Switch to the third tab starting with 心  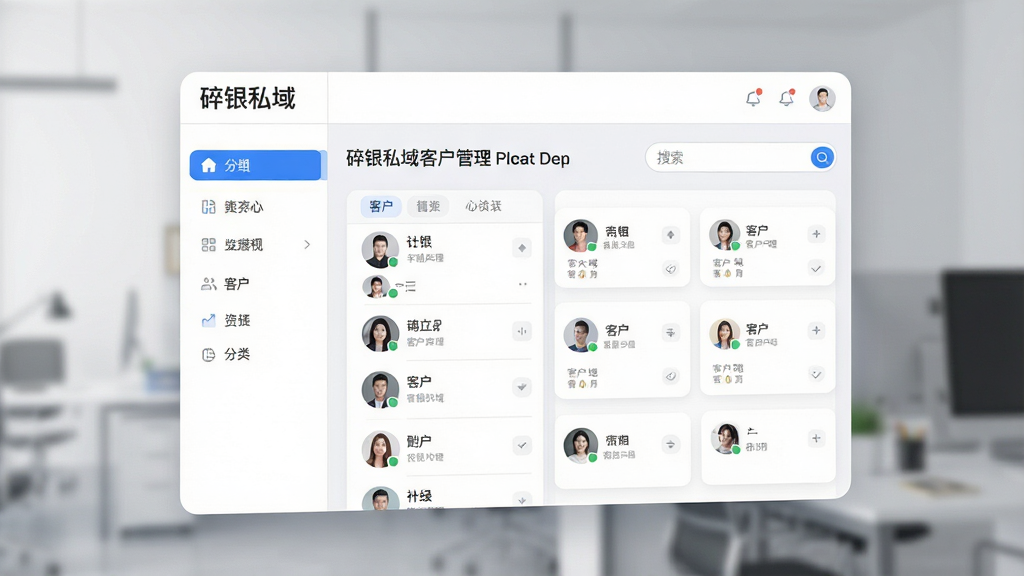[x=483, y=206]
